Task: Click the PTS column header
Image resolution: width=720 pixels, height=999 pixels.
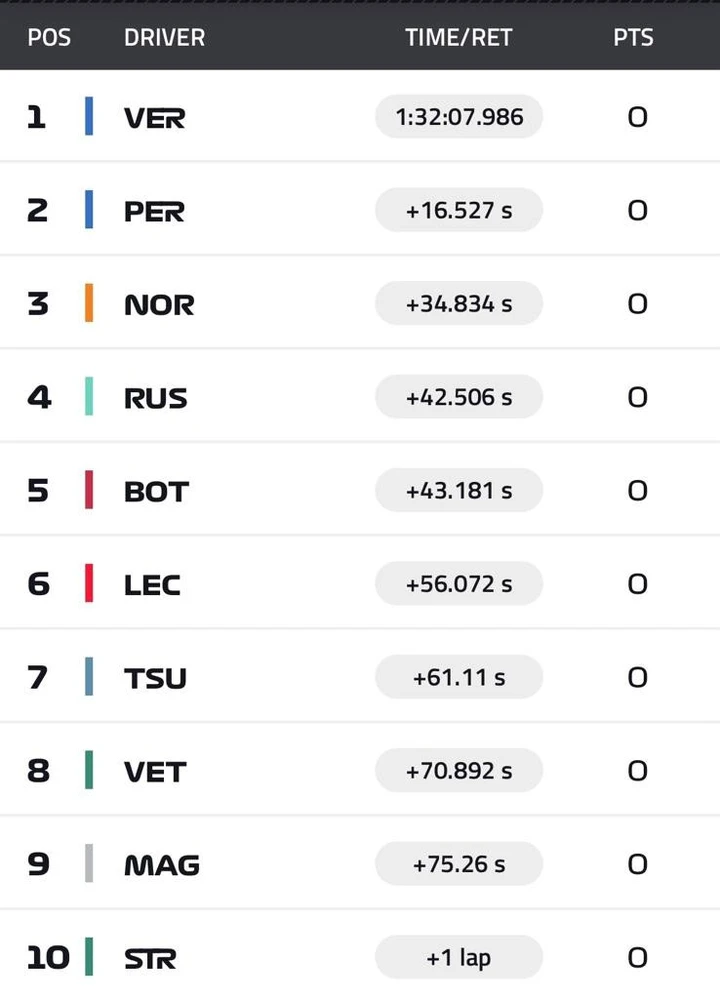Action: (633, 38)
